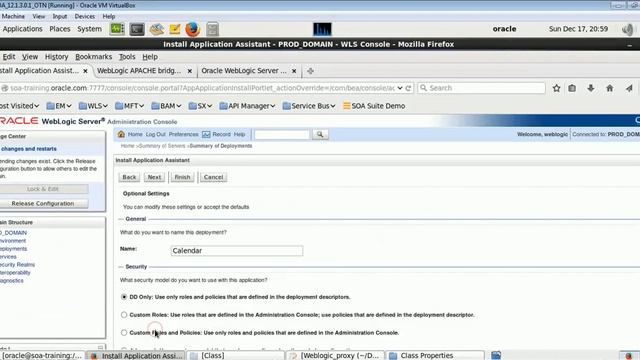The image size is (640, 360).
Task: Open the green system monitor launcher icon
Action: [117, 29]
